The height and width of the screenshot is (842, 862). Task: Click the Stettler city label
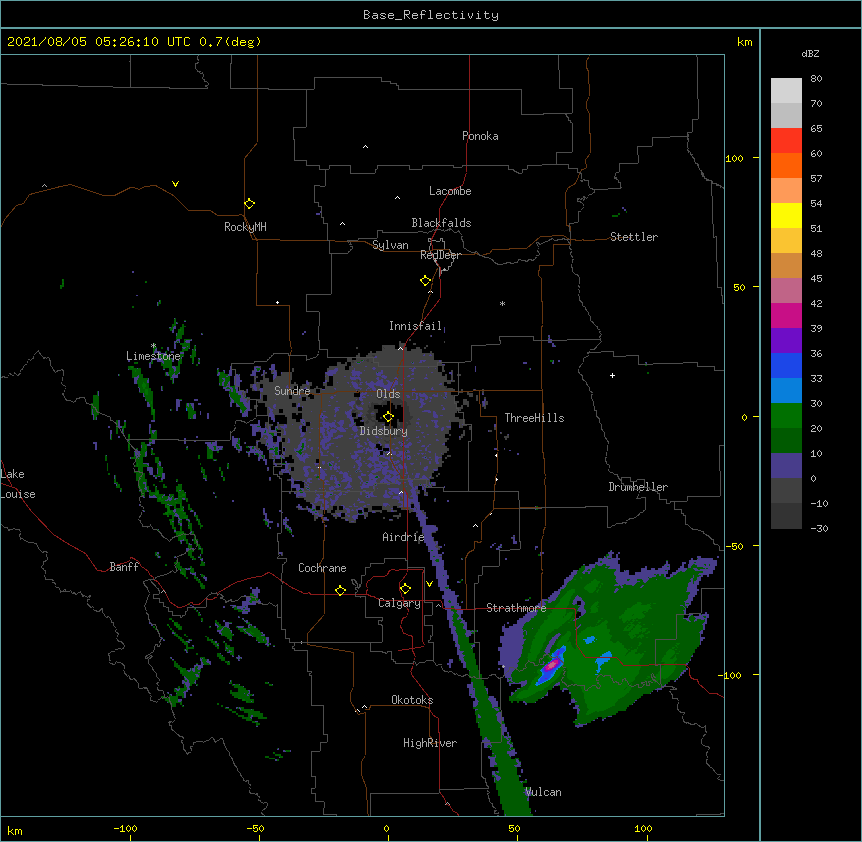pos(634,237)
